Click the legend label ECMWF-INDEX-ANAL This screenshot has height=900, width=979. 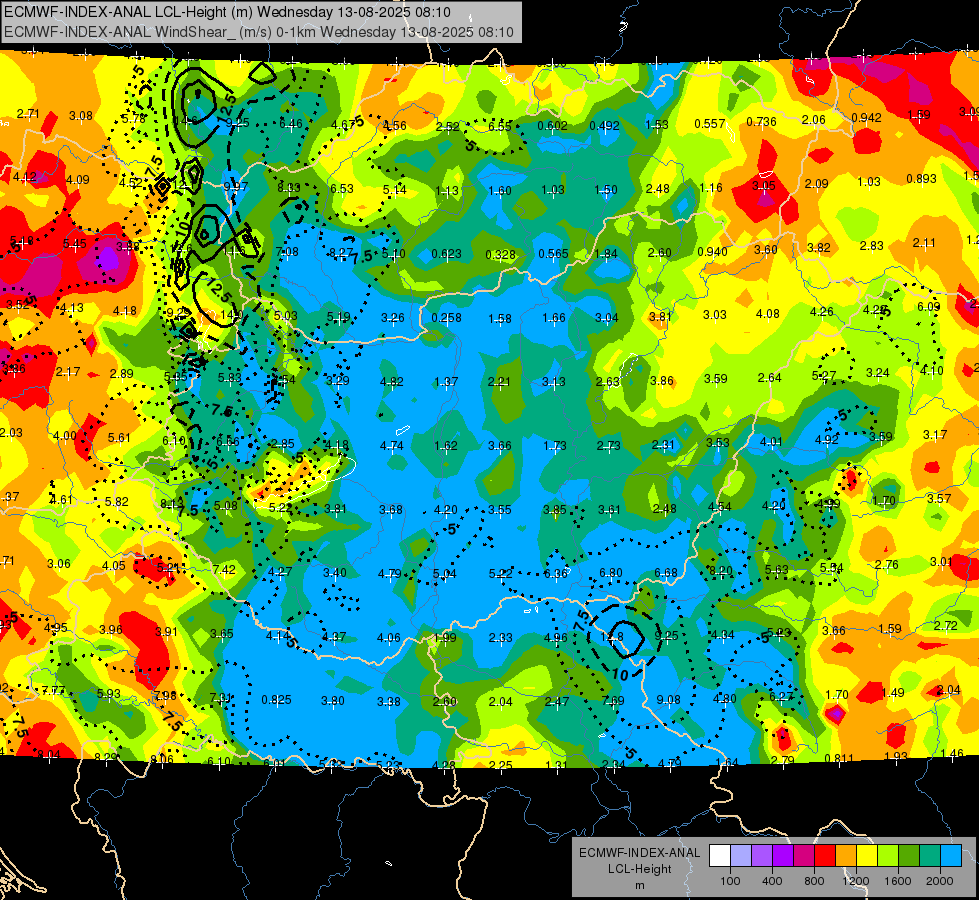pyautogui.click(x=639, y=853)
